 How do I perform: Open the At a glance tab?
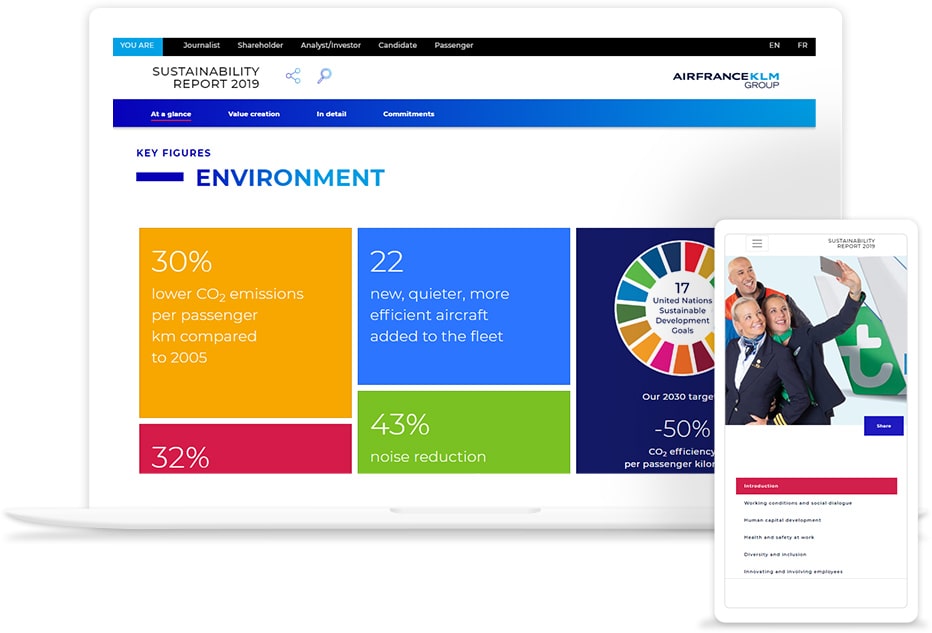(x=171, y=114)
